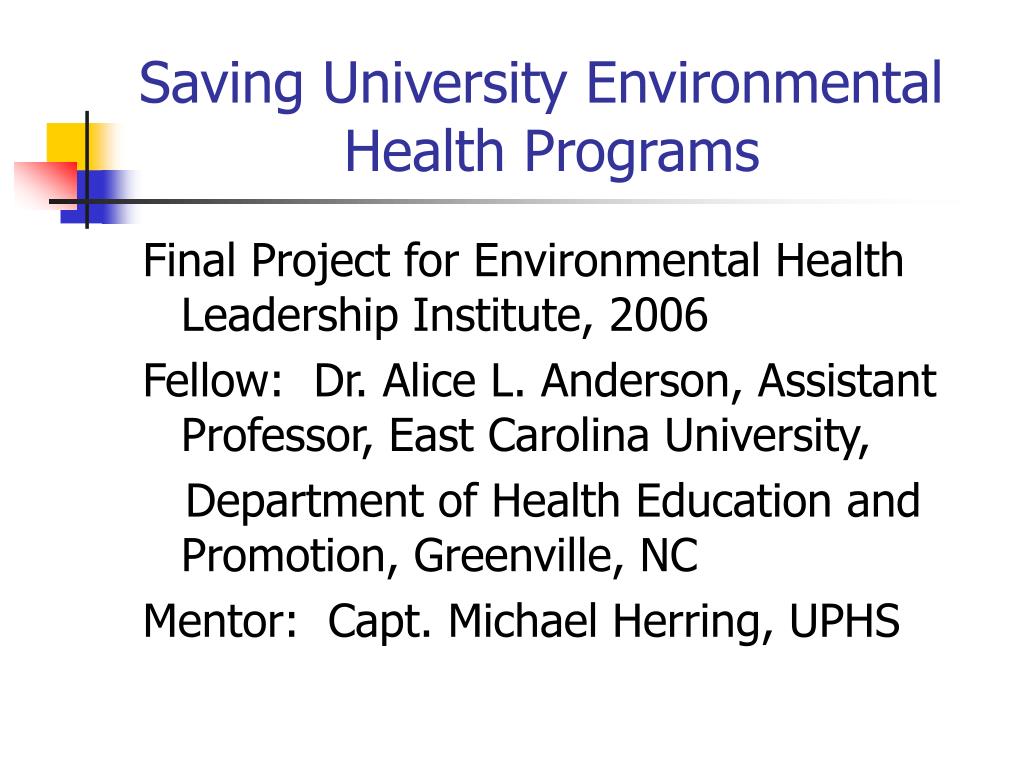The width and height of the screenshot is (1024, 768).
Task: Click the title "Saving University Environmental"
Action: (541, 84)
